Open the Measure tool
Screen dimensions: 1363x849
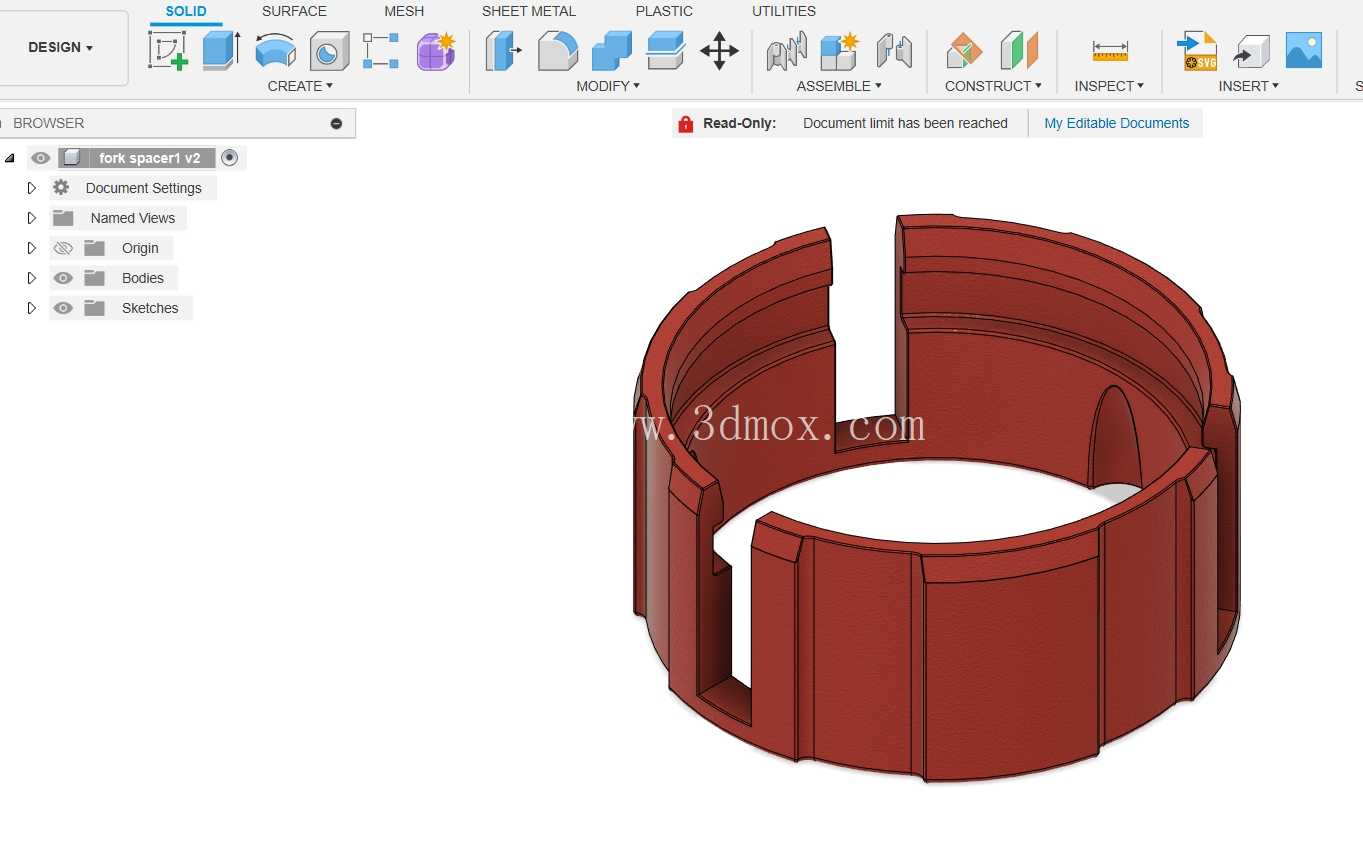click(x=1110, y=50)
